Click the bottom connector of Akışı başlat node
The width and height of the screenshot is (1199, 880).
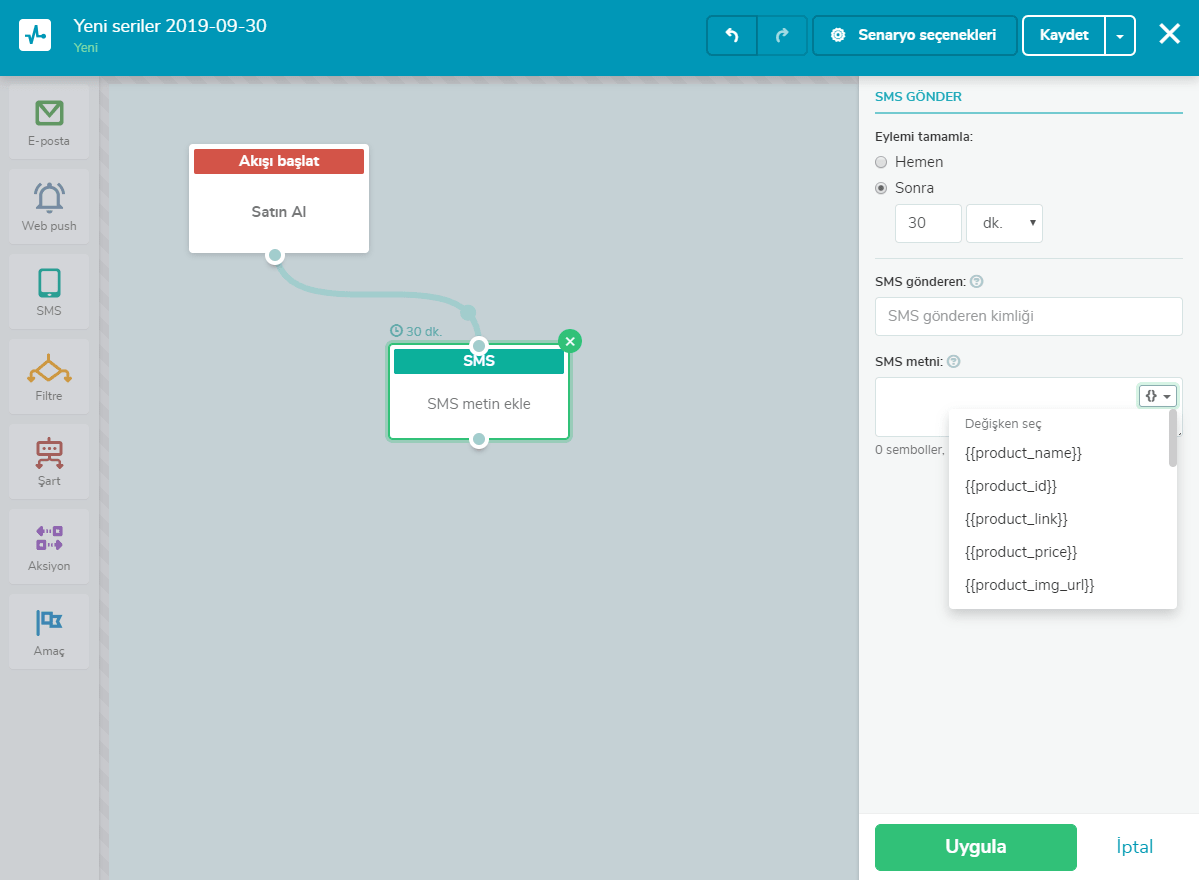[x=275, y=255]
